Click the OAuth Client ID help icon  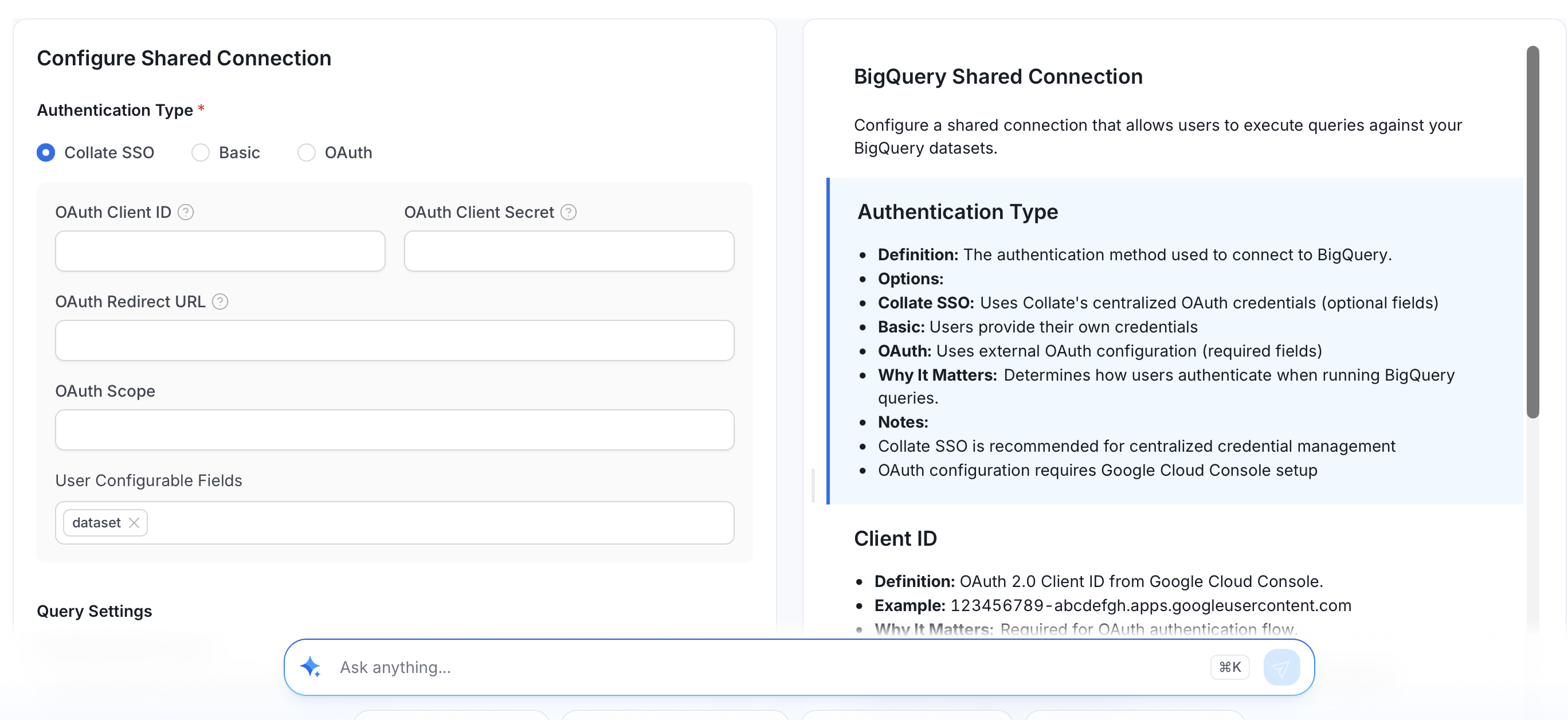tap(186, 212)
